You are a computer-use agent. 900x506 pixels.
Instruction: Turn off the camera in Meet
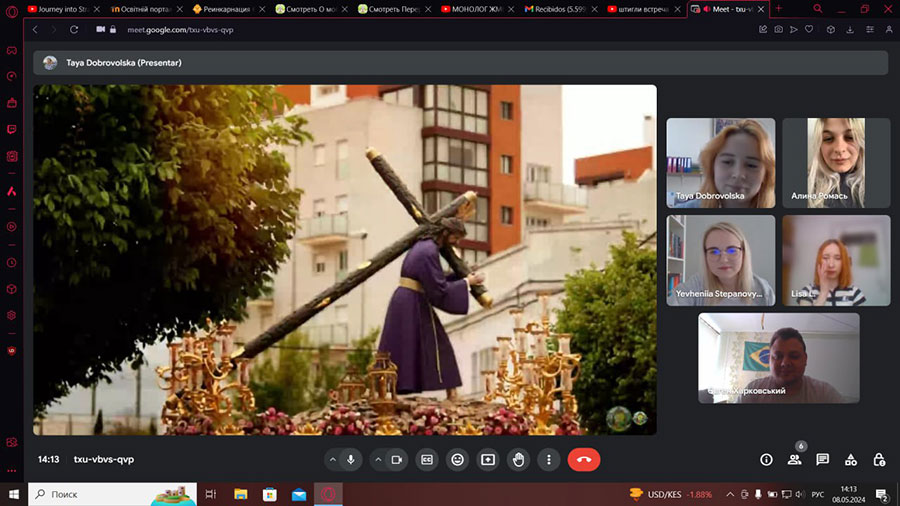(x=396, y=460)
